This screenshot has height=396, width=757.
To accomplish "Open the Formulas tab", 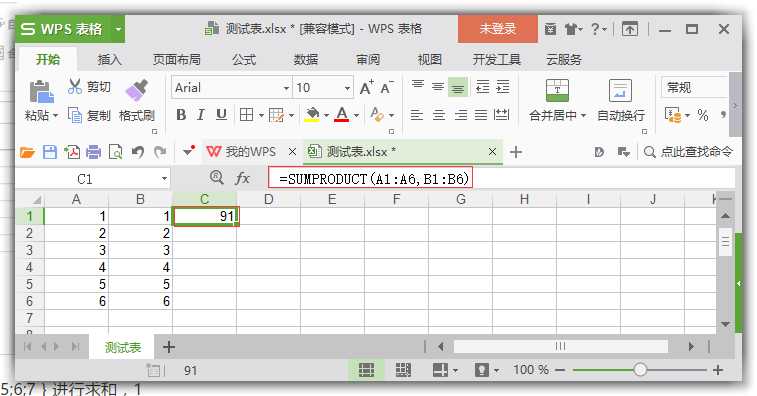I will click(x=244, y=59).
